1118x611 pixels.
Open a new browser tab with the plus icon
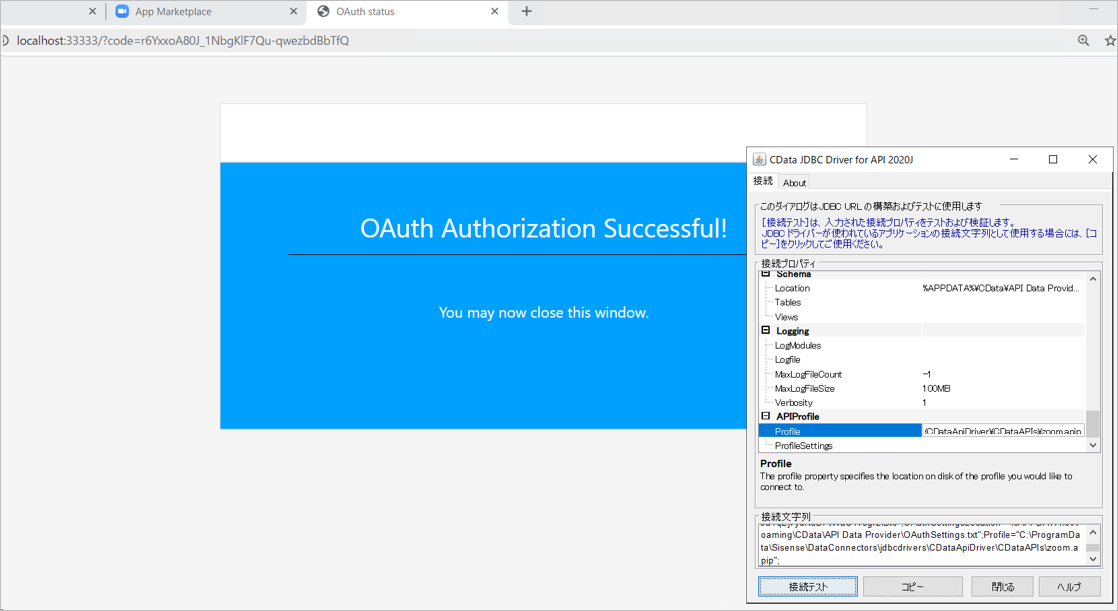click(526, 11)
